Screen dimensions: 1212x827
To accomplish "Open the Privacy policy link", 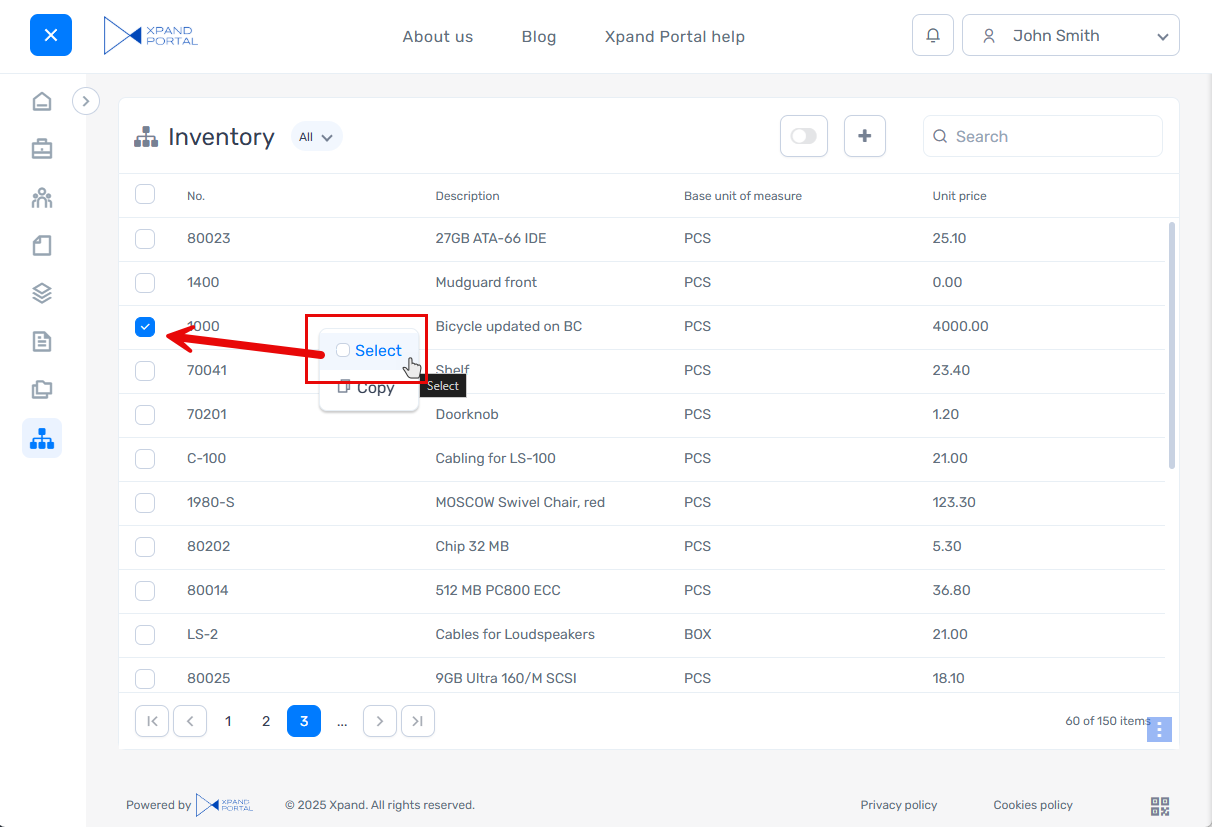I will point(898,805).
